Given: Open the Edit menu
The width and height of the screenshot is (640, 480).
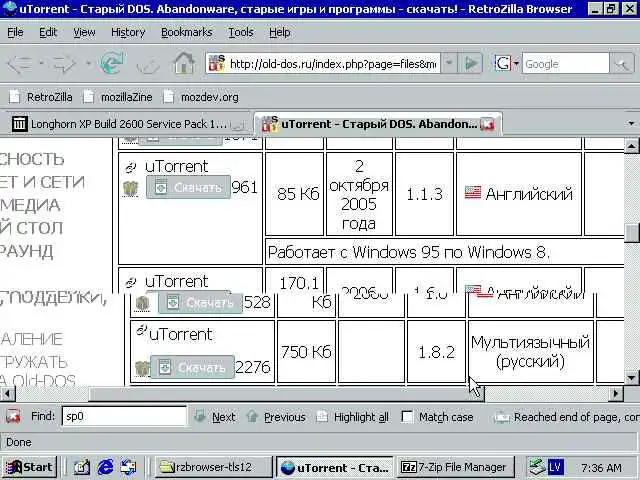Looking at the screenshot, I should [x=48, y=32].
